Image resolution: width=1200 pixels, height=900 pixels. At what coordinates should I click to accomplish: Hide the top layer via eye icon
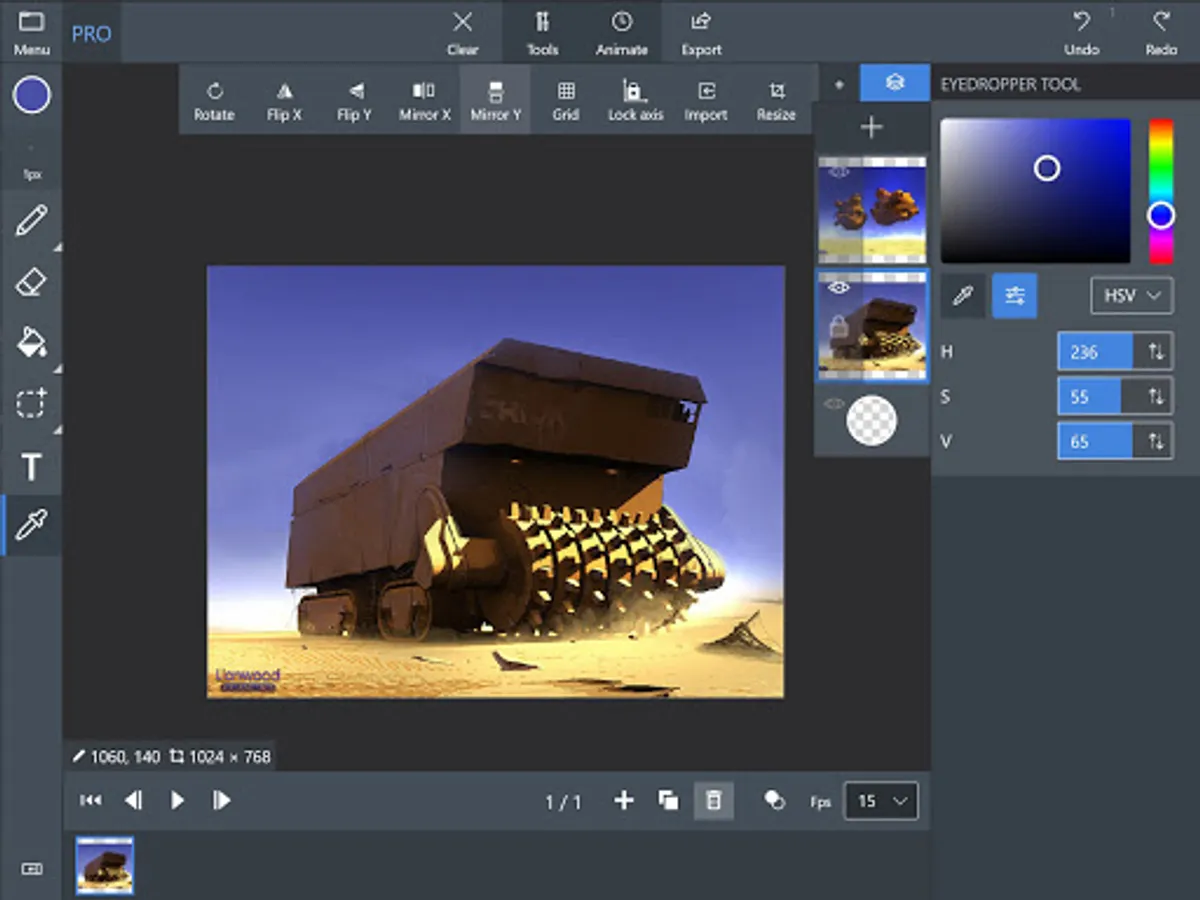pos(839,172)
